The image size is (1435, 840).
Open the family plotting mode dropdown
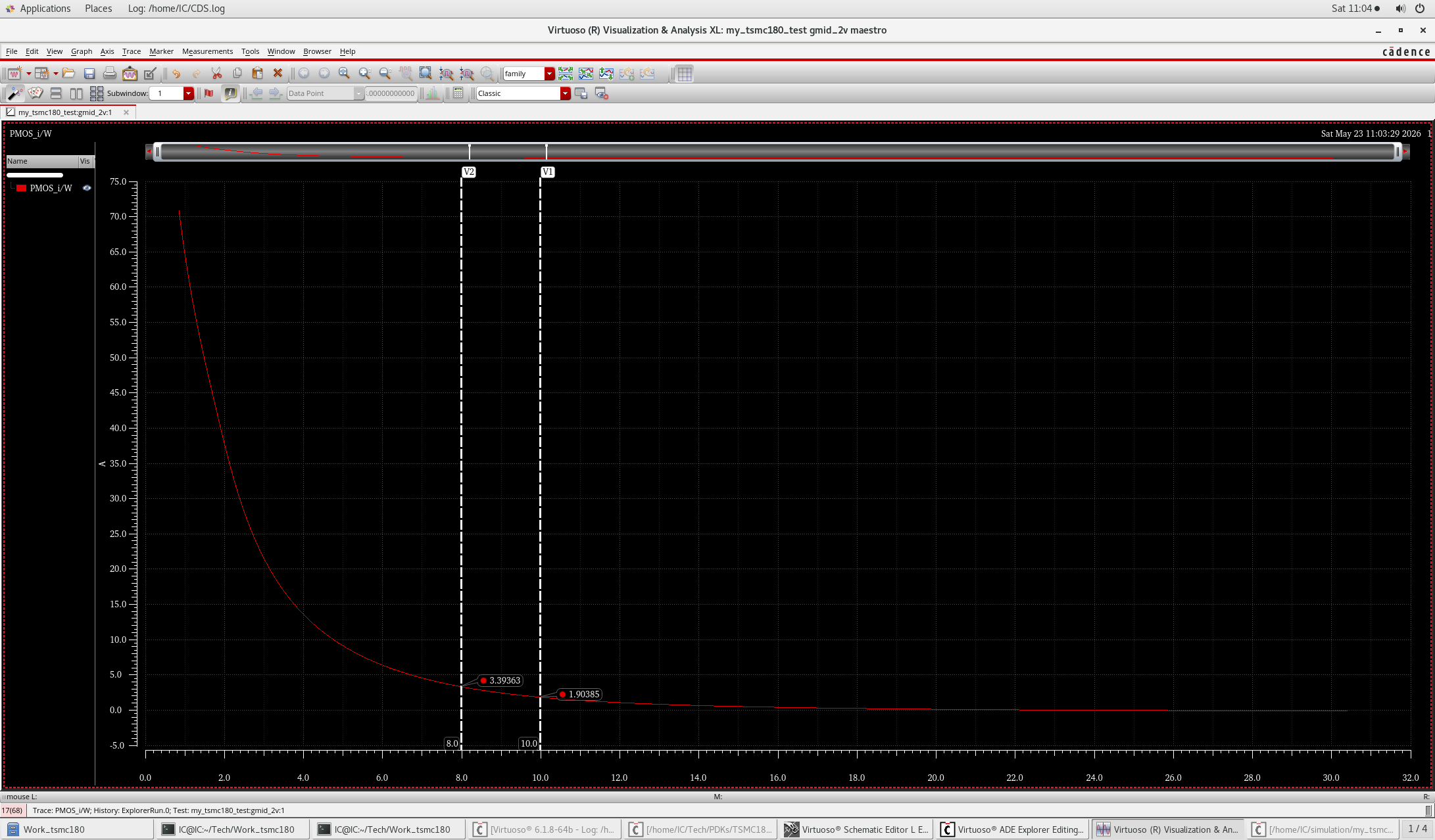(x=549, y=74)
